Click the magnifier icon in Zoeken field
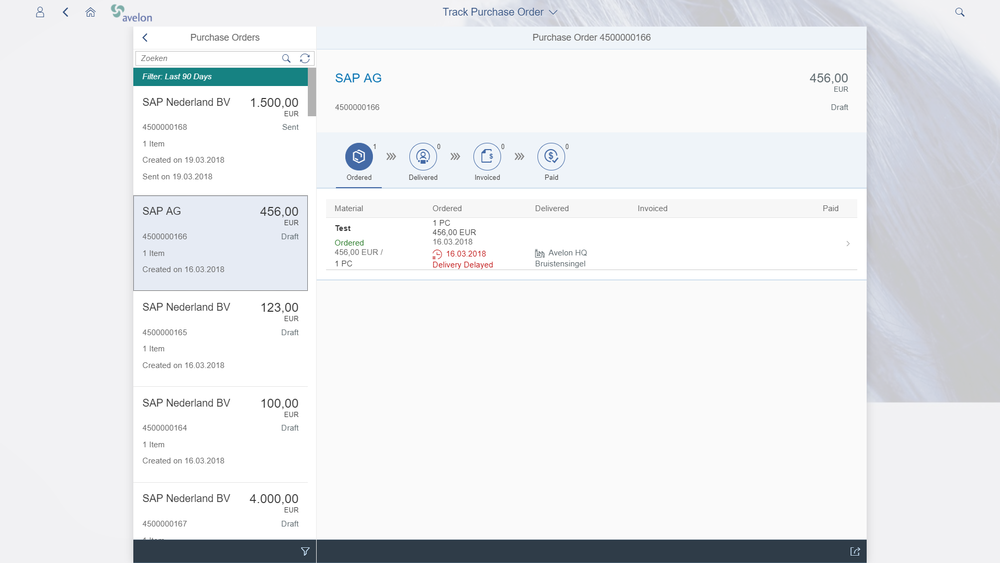Image resolution: width=1000 pixels, height=563 pixels. coord(286,58)
